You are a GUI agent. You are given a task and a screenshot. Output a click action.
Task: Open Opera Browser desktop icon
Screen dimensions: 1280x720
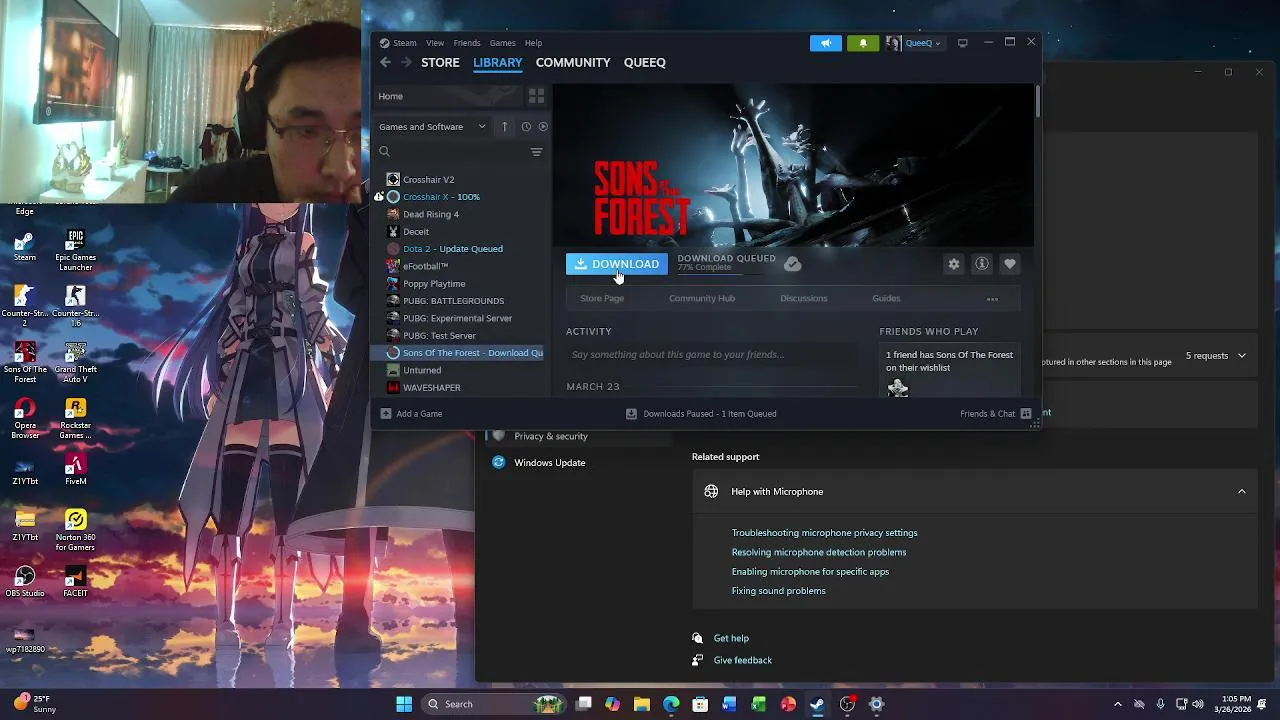tap(25, 419)
